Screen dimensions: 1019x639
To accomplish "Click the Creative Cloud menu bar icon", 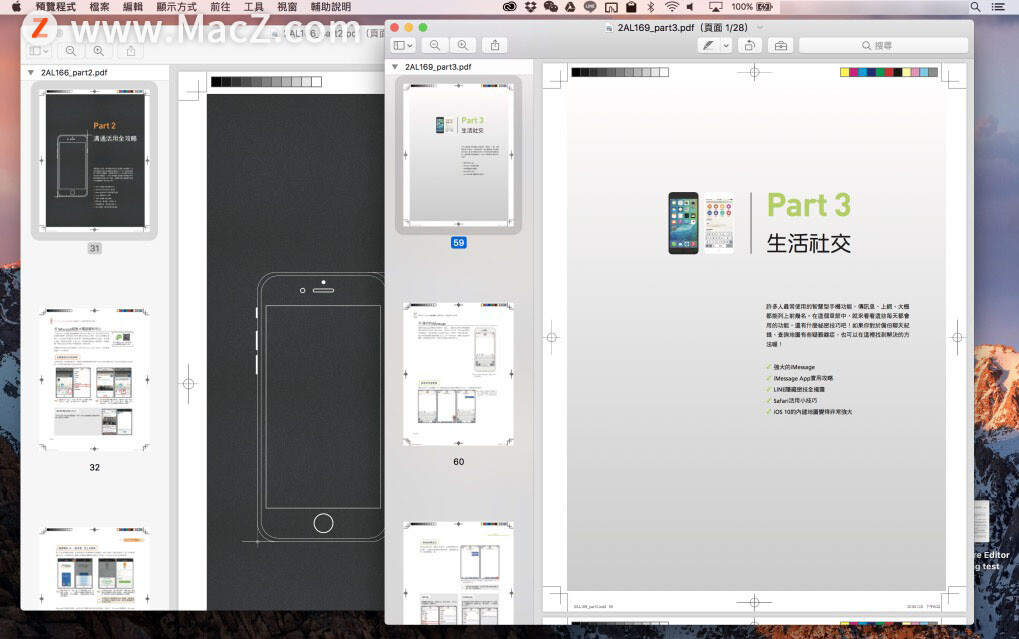I will (510, 7).
